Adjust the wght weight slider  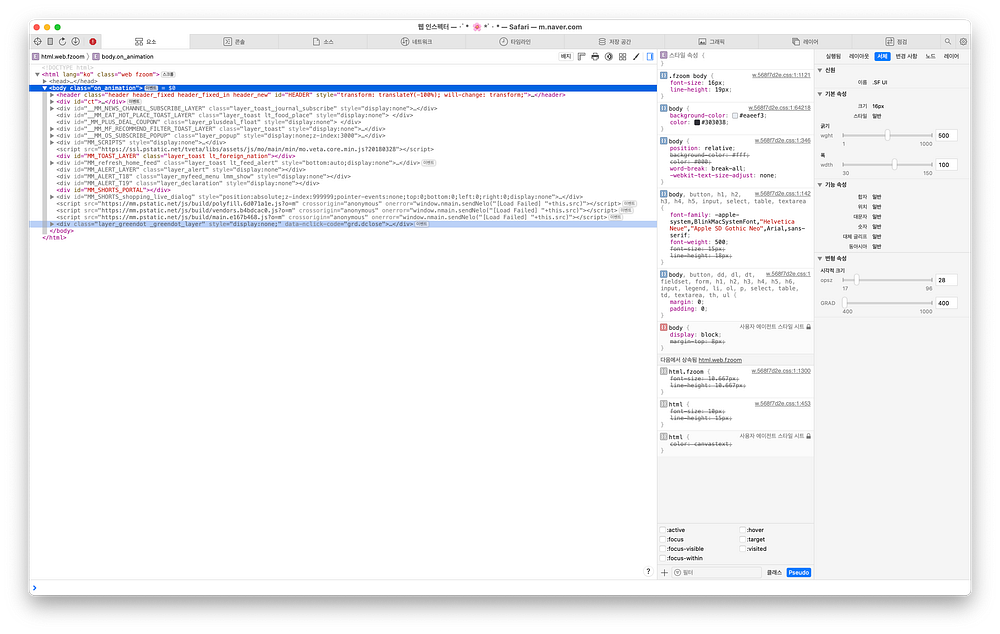[887, 136]
